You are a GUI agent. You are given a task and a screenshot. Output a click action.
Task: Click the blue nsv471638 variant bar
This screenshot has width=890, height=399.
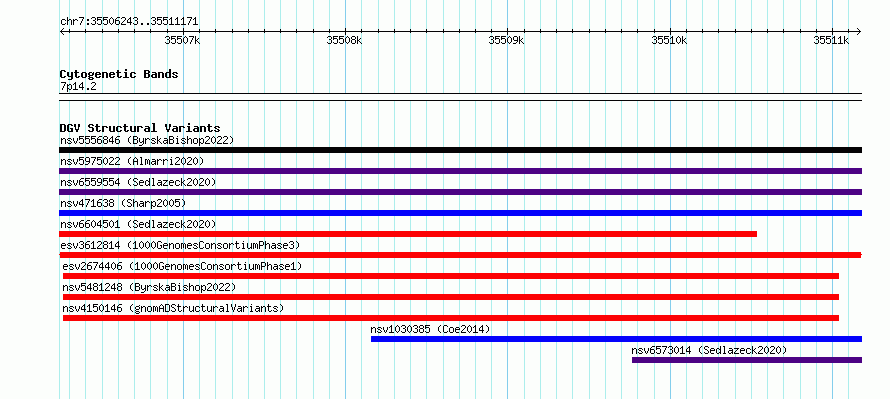tap(460, 213)
